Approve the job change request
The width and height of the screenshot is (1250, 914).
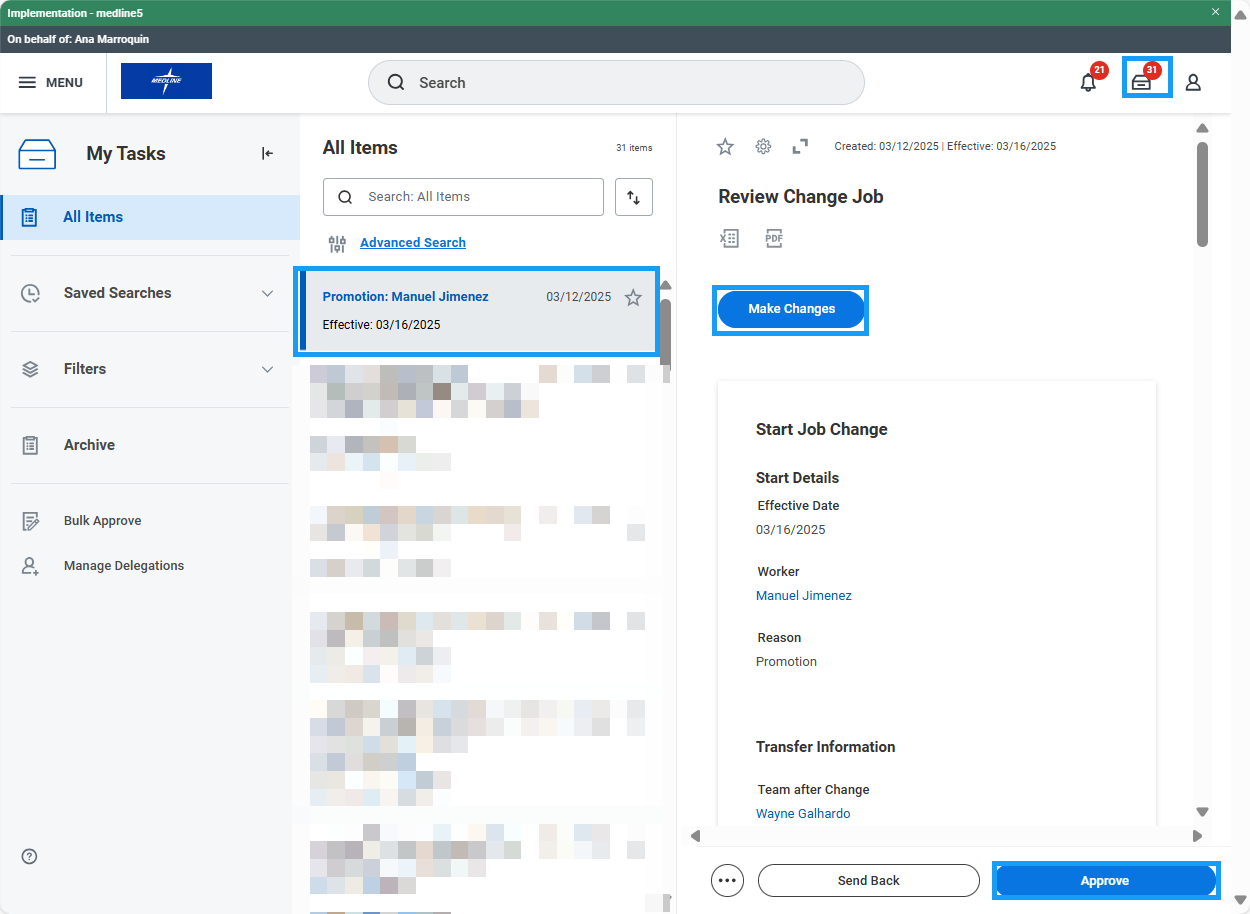1104,880
